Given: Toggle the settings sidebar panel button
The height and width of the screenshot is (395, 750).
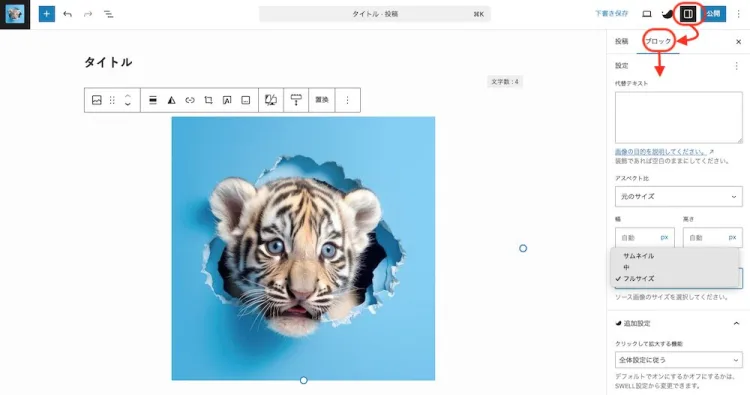Looking at the screenshot, I should pyautogui.click(x=688, y=14).
